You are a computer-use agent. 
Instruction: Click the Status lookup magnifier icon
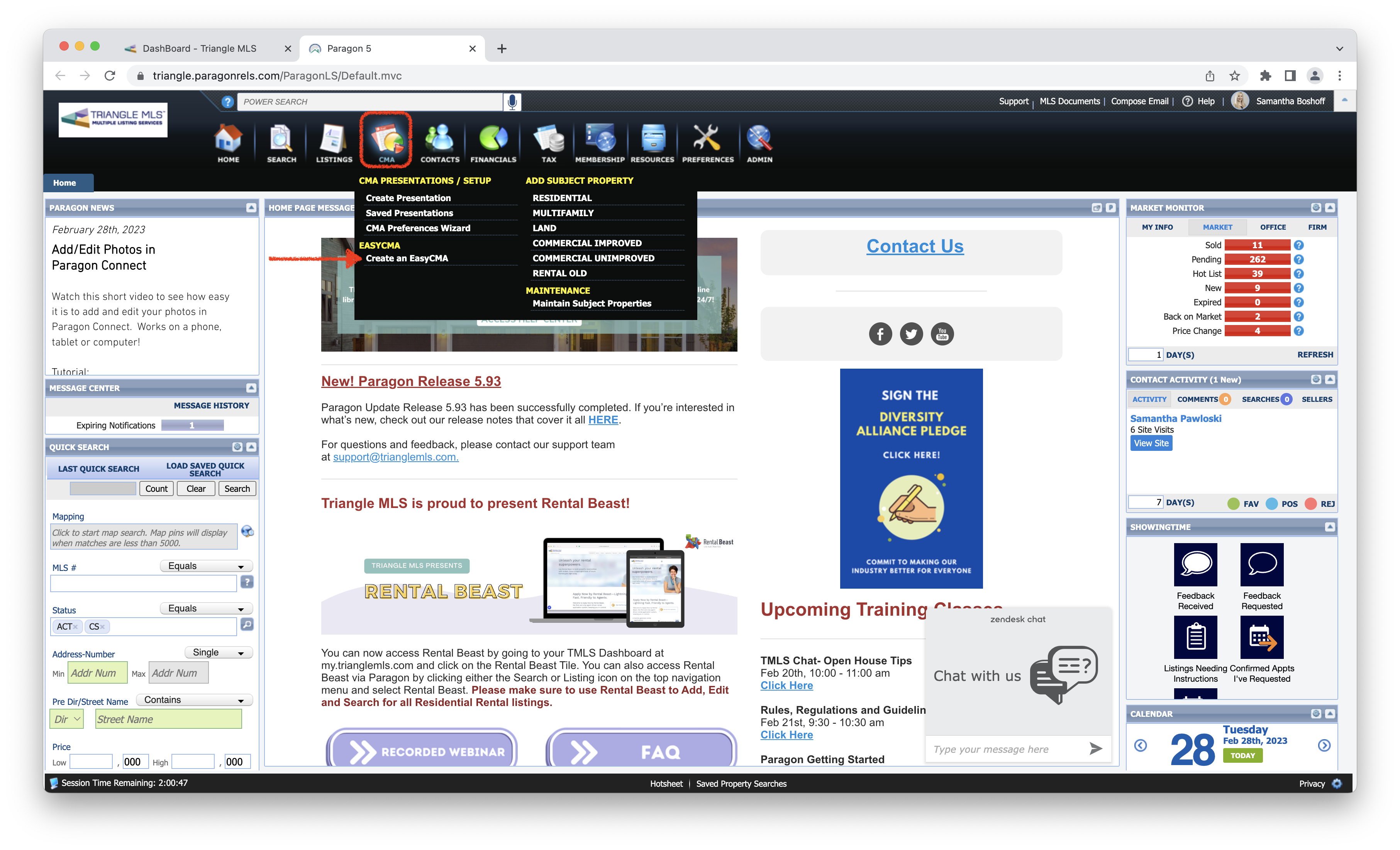tap(247, 625)
